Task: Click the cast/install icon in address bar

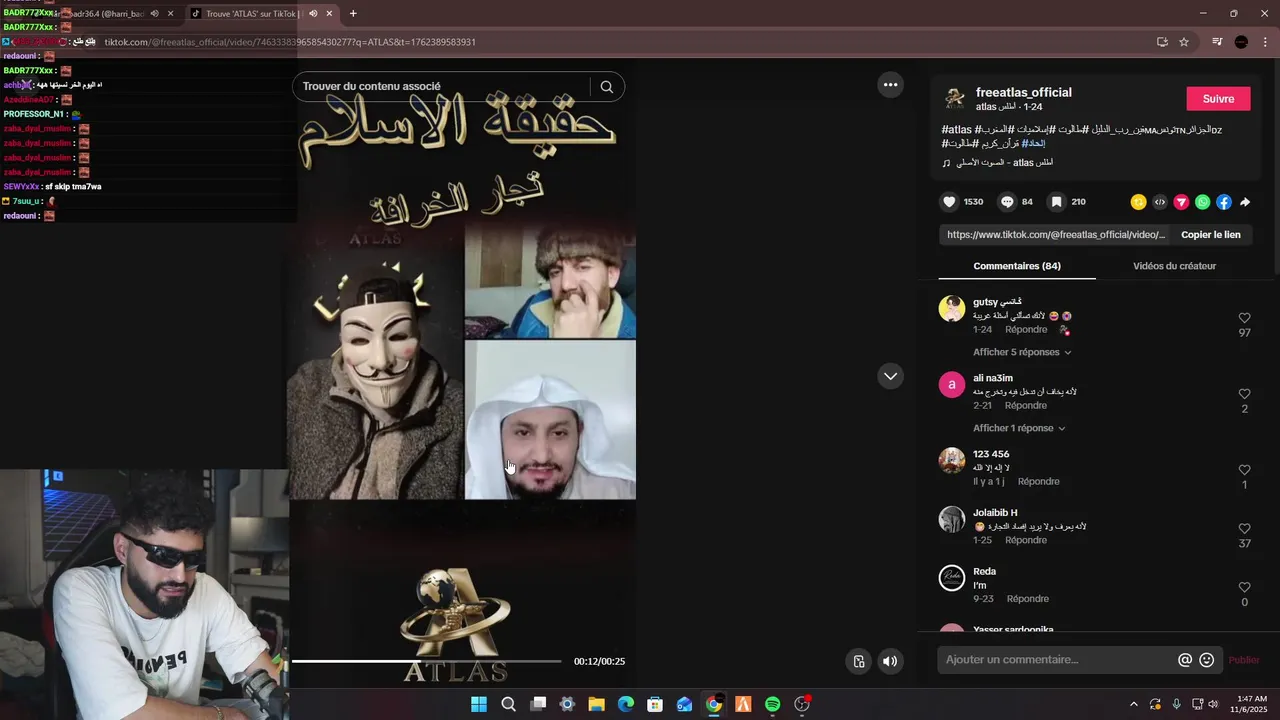Action: [x=1162, y=42]
